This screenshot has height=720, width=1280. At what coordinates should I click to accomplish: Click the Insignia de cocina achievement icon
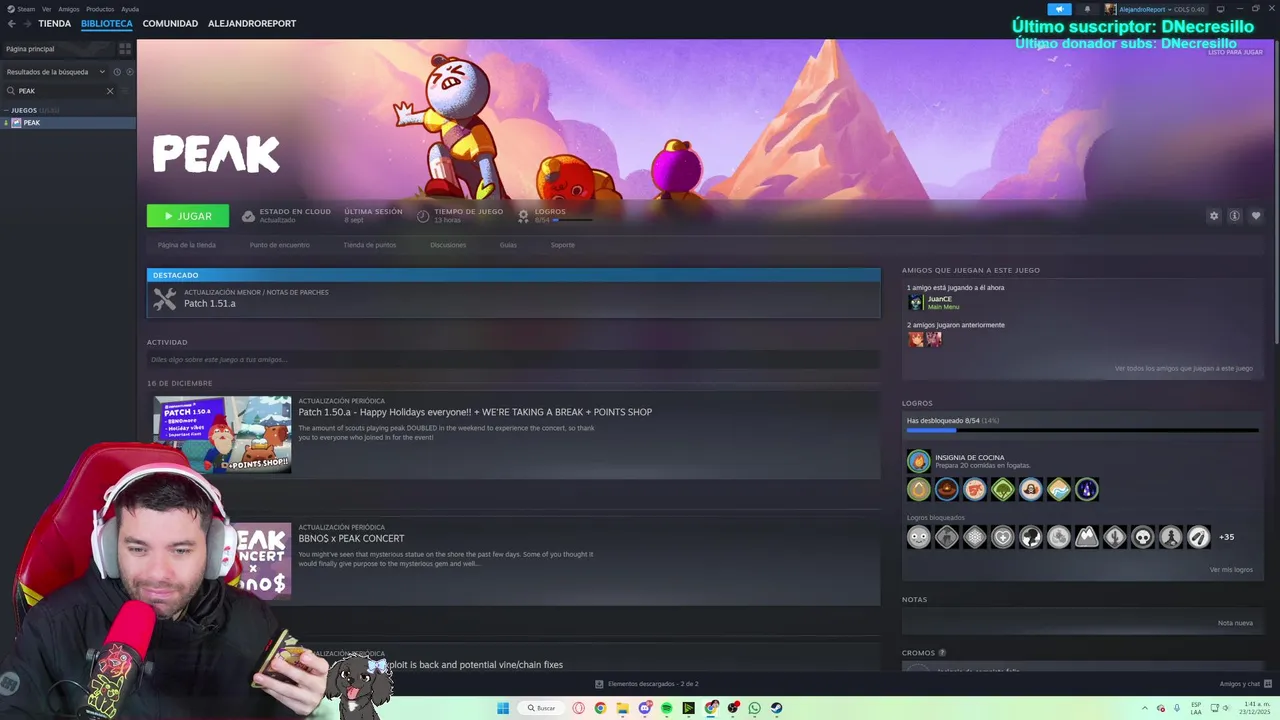coord(918,461)
